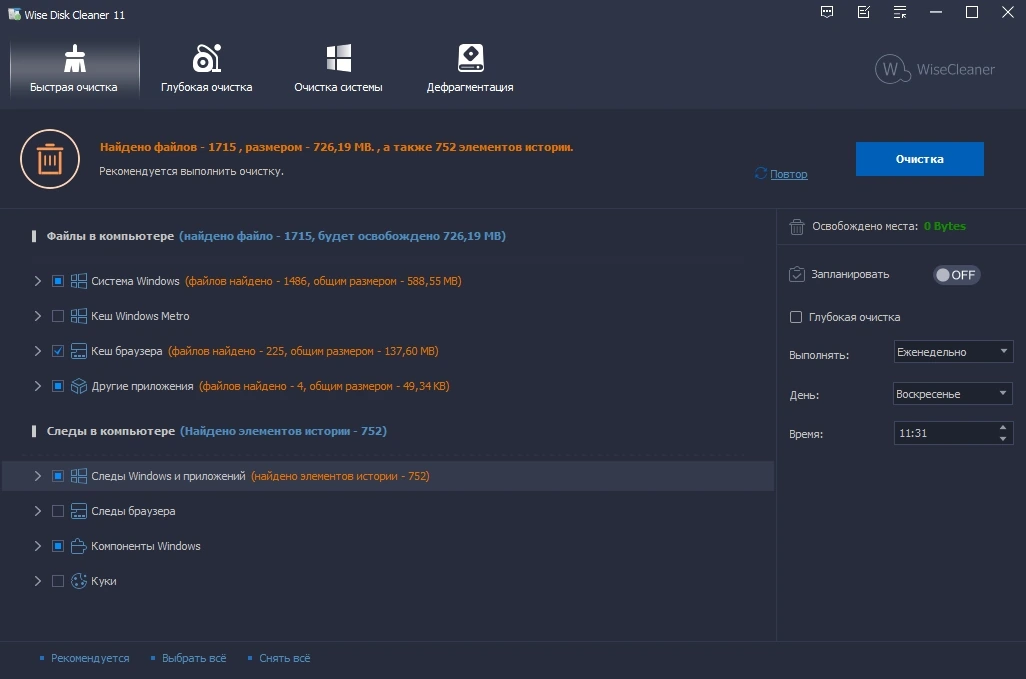Click the feedback chat icon in title bar
Viewport: 1026px width, 679px height.
click(827, 12)
